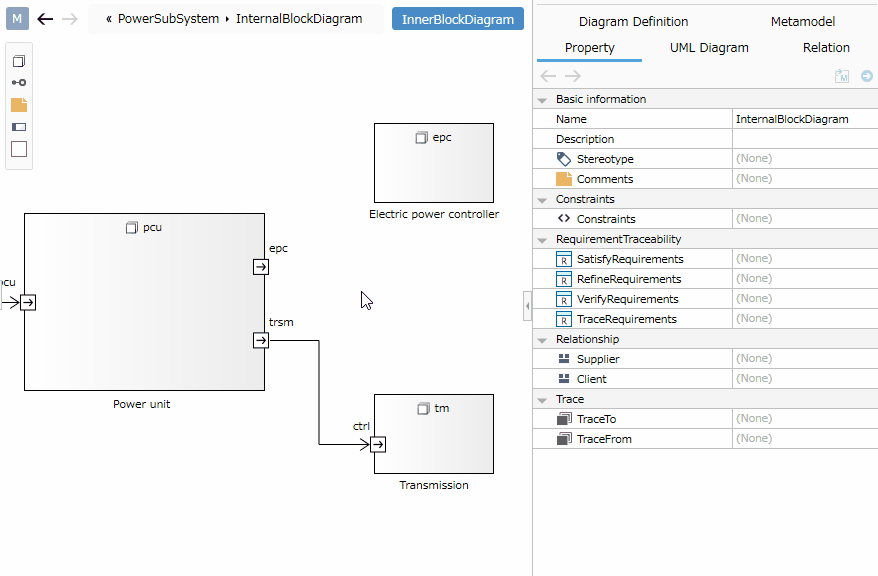This screenshot has height=576, width=878.
Task: Click the epc port on pcu block
Action: (261, 267)
